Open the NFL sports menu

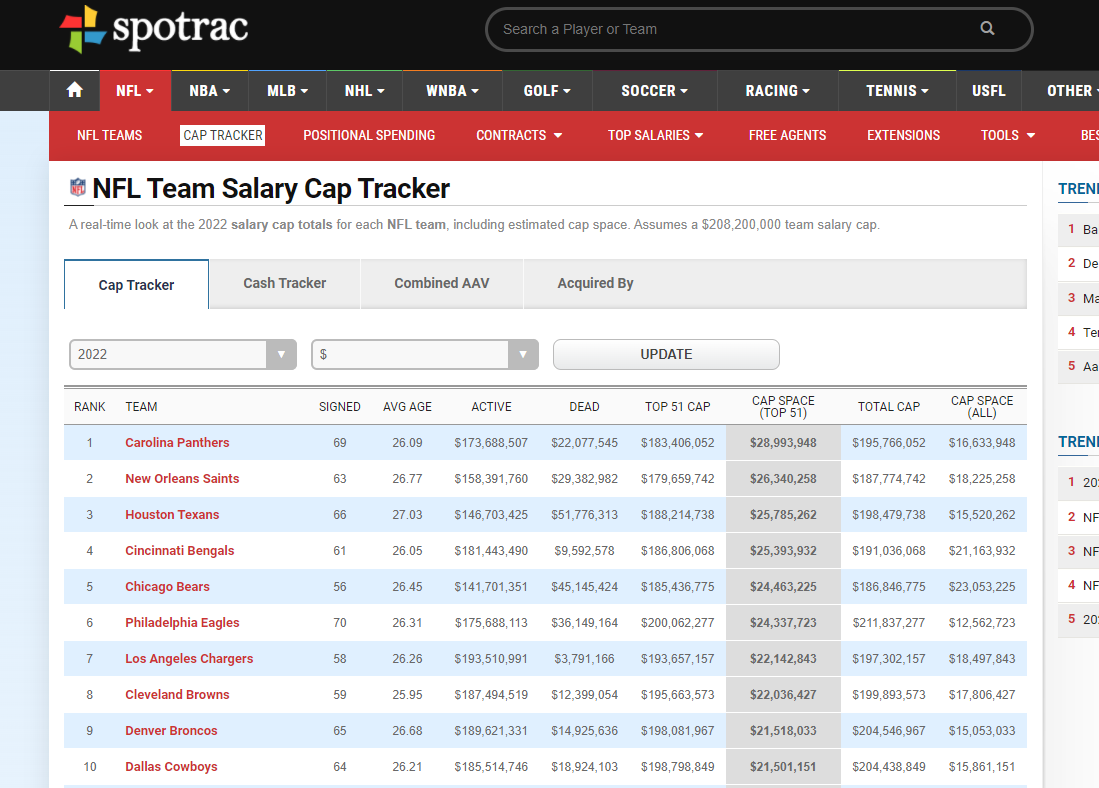coord(135,90)
